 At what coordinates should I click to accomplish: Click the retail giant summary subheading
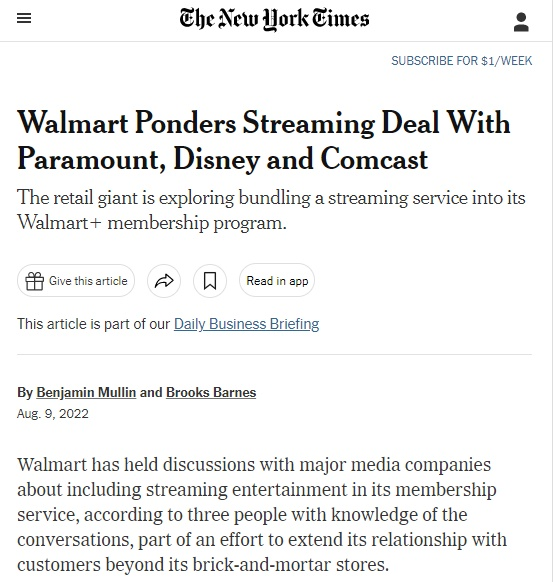(271, 210)
